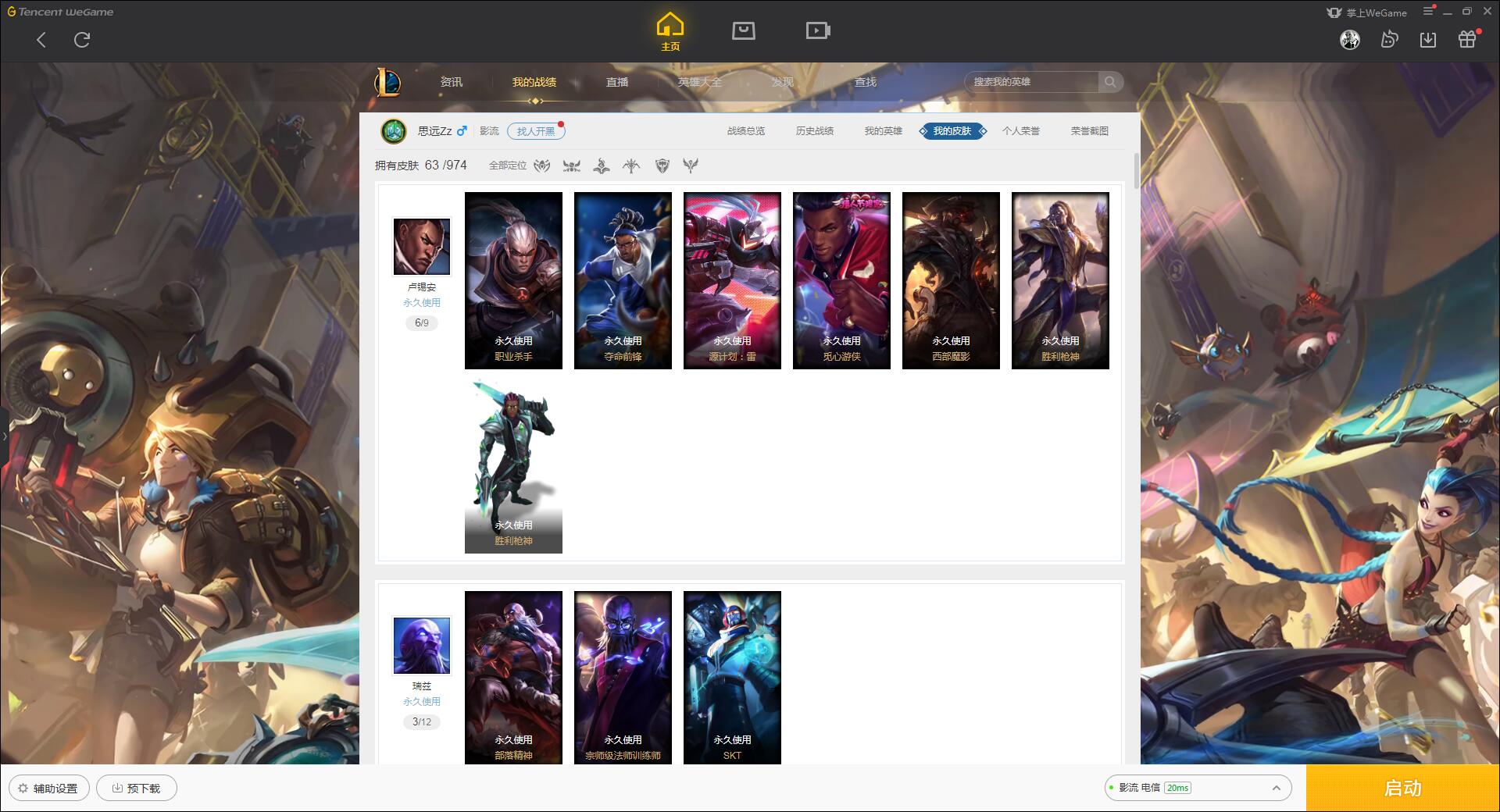Click the back arrow in the top bar

pos(41,40)
